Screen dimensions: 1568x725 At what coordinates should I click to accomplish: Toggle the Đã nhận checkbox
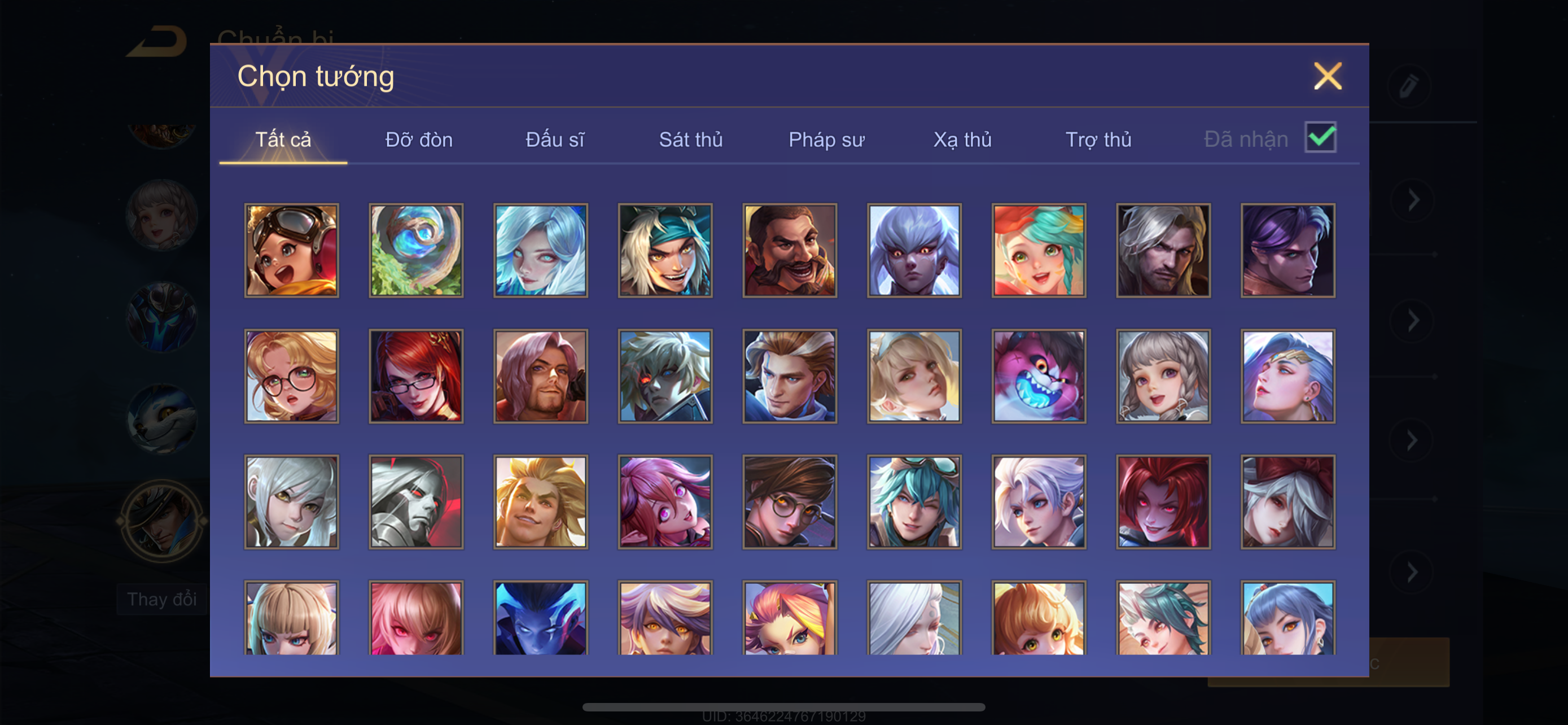tap(1321, 137)
